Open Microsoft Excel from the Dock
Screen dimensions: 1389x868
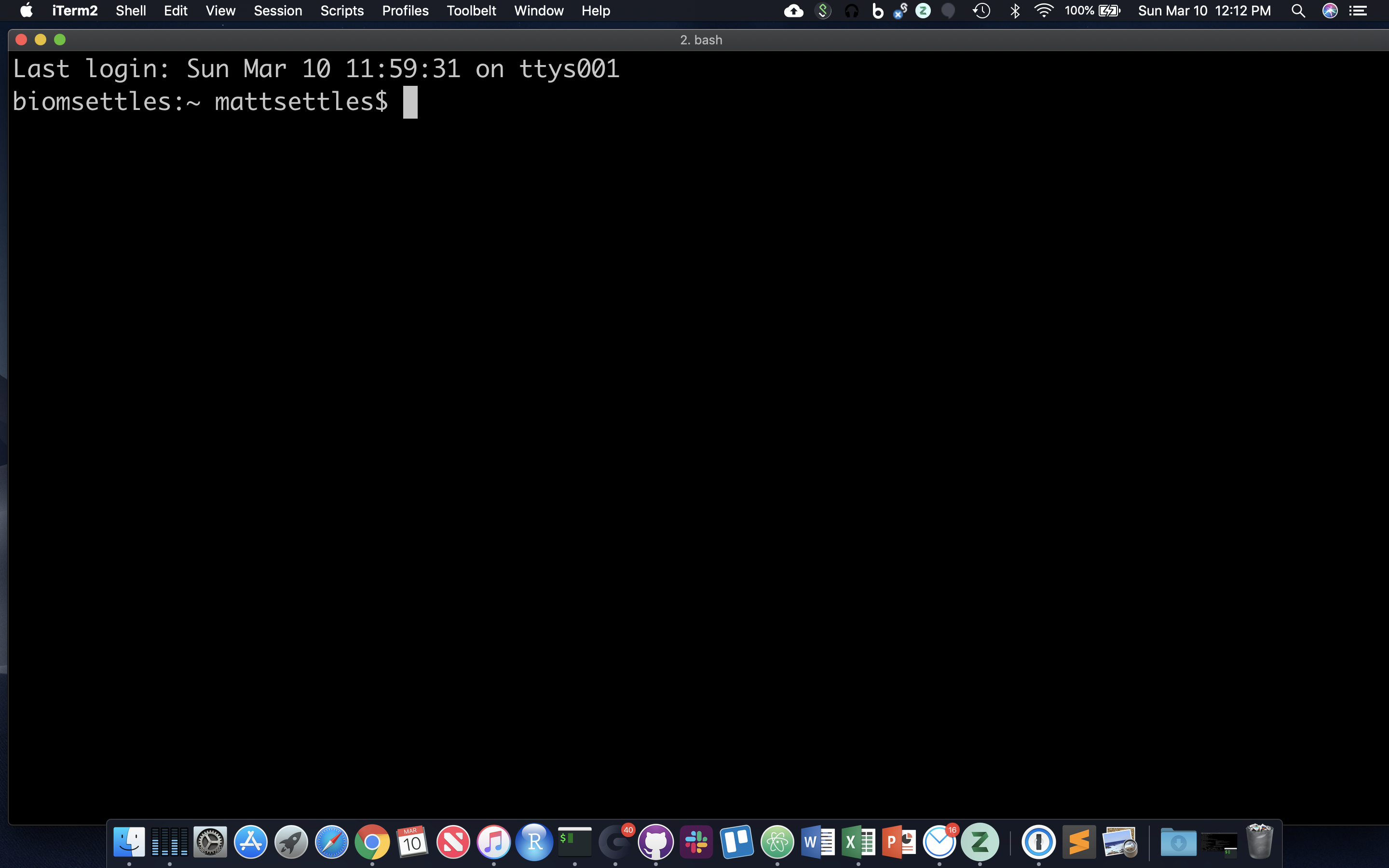pyautogui.click(x=858, y=841)
